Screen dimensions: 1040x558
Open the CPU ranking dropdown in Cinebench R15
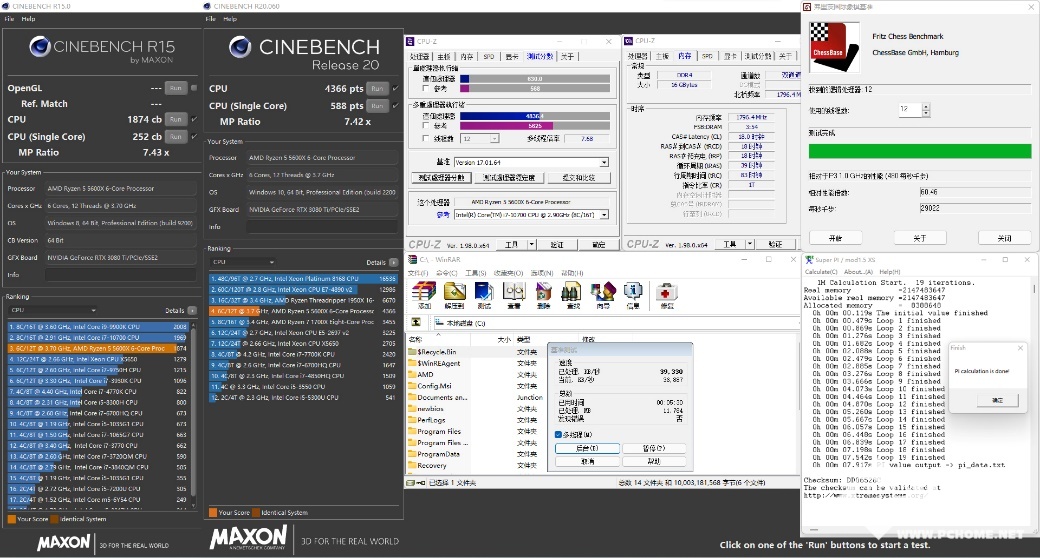[x=52, y=310]
